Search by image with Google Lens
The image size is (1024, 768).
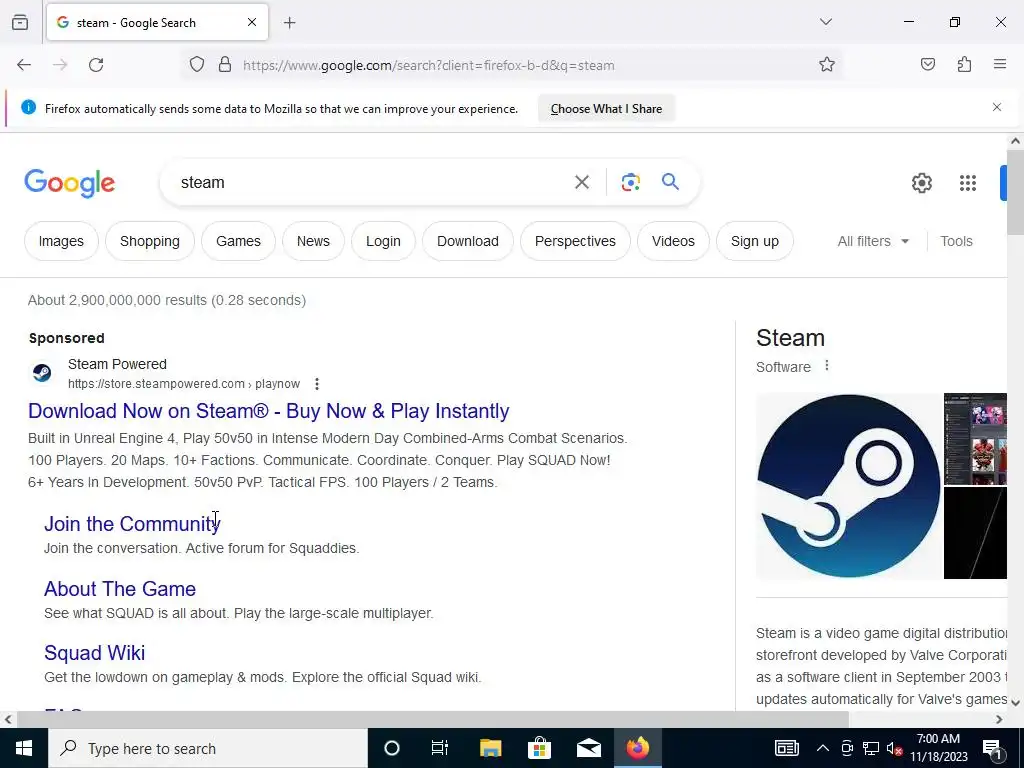630,182
